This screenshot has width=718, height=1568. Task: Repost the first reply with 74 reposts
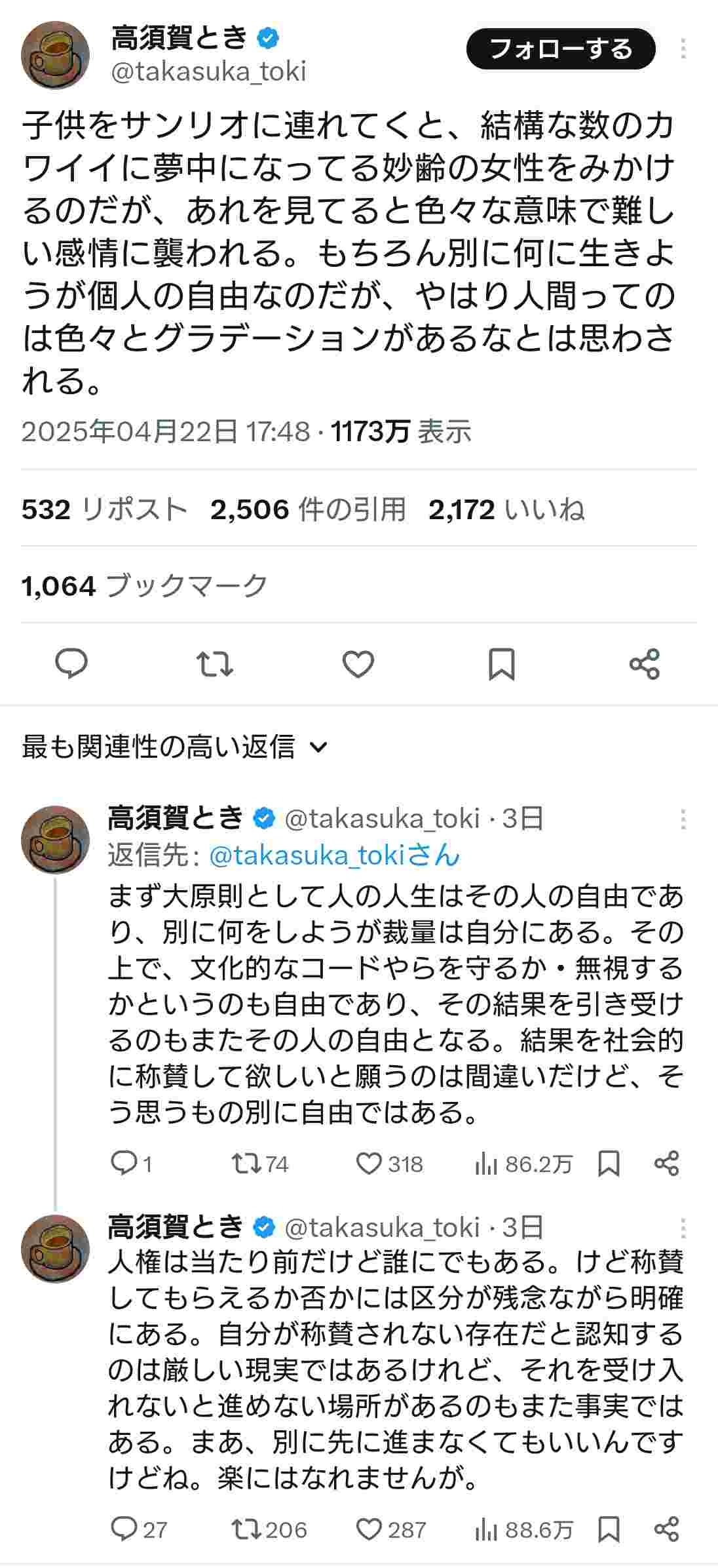tap(246, 1164)
